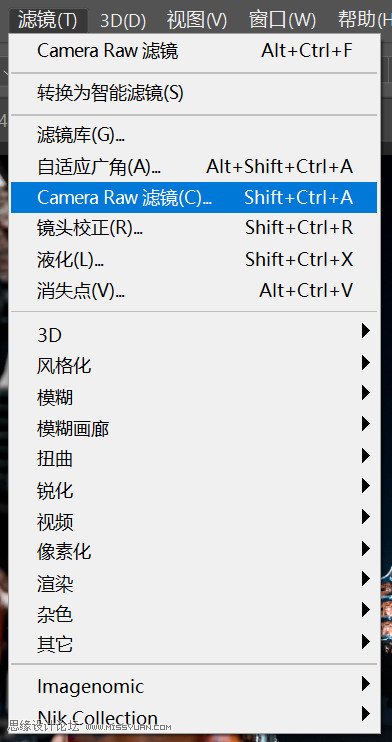This screenshot has width=392, height=742.
Task: Select top Camera Raw 滤镜 with Alt+Ctrl+F
Action: coord(194,51)
